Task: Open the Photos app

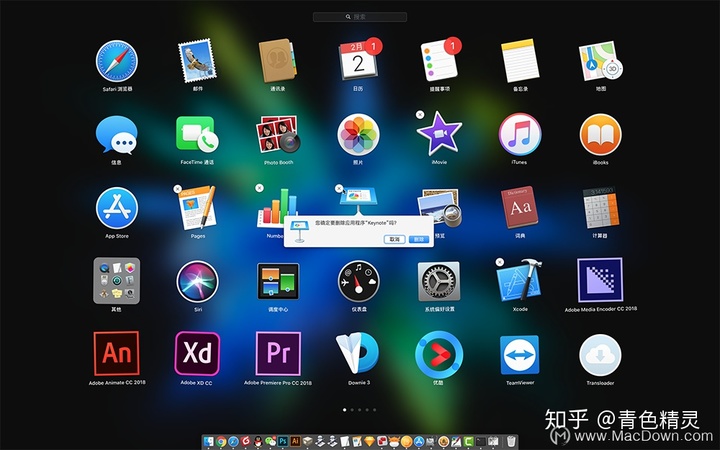Action: coord(358,135)
